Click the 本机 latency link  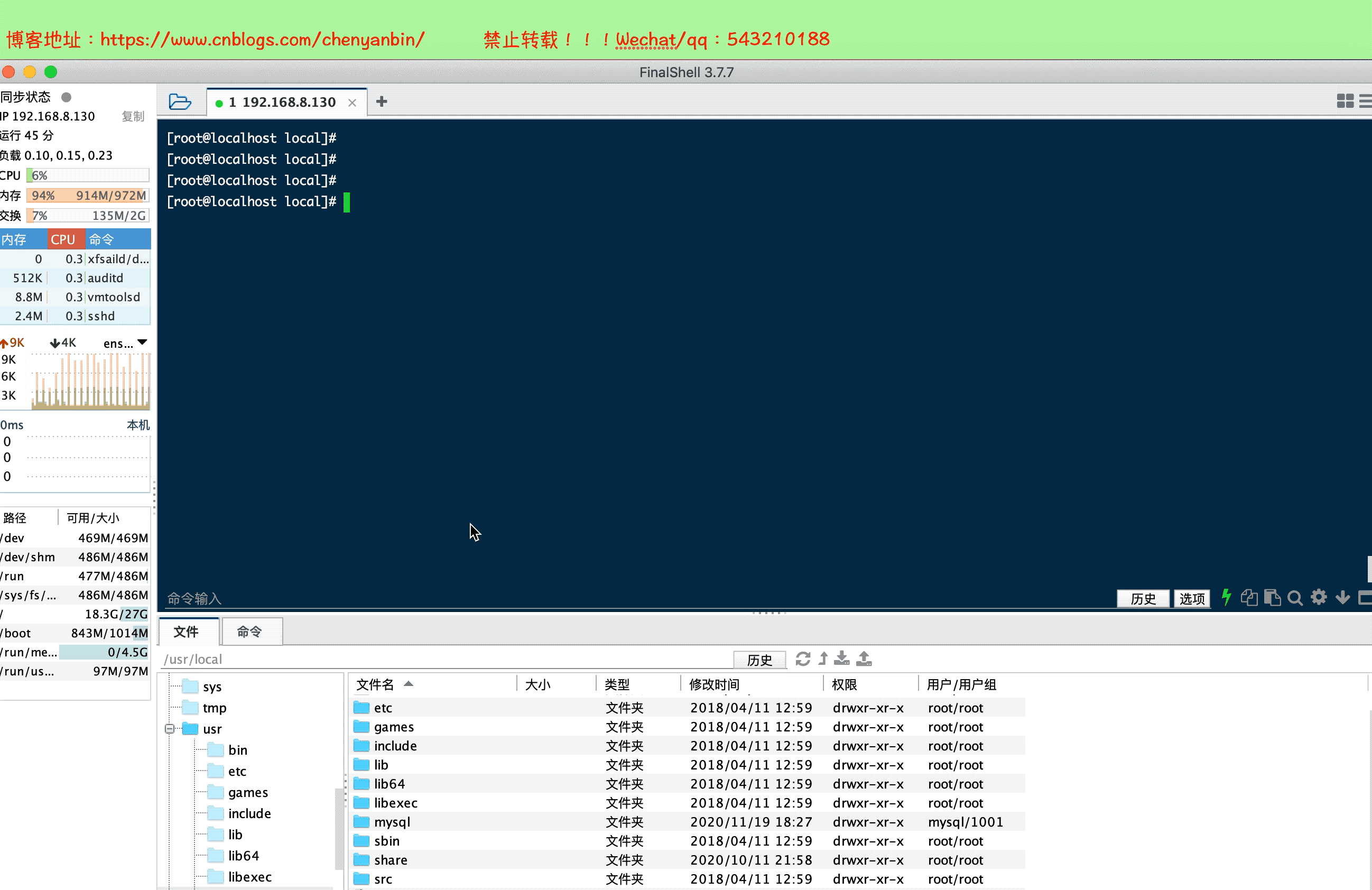[138, 425]
